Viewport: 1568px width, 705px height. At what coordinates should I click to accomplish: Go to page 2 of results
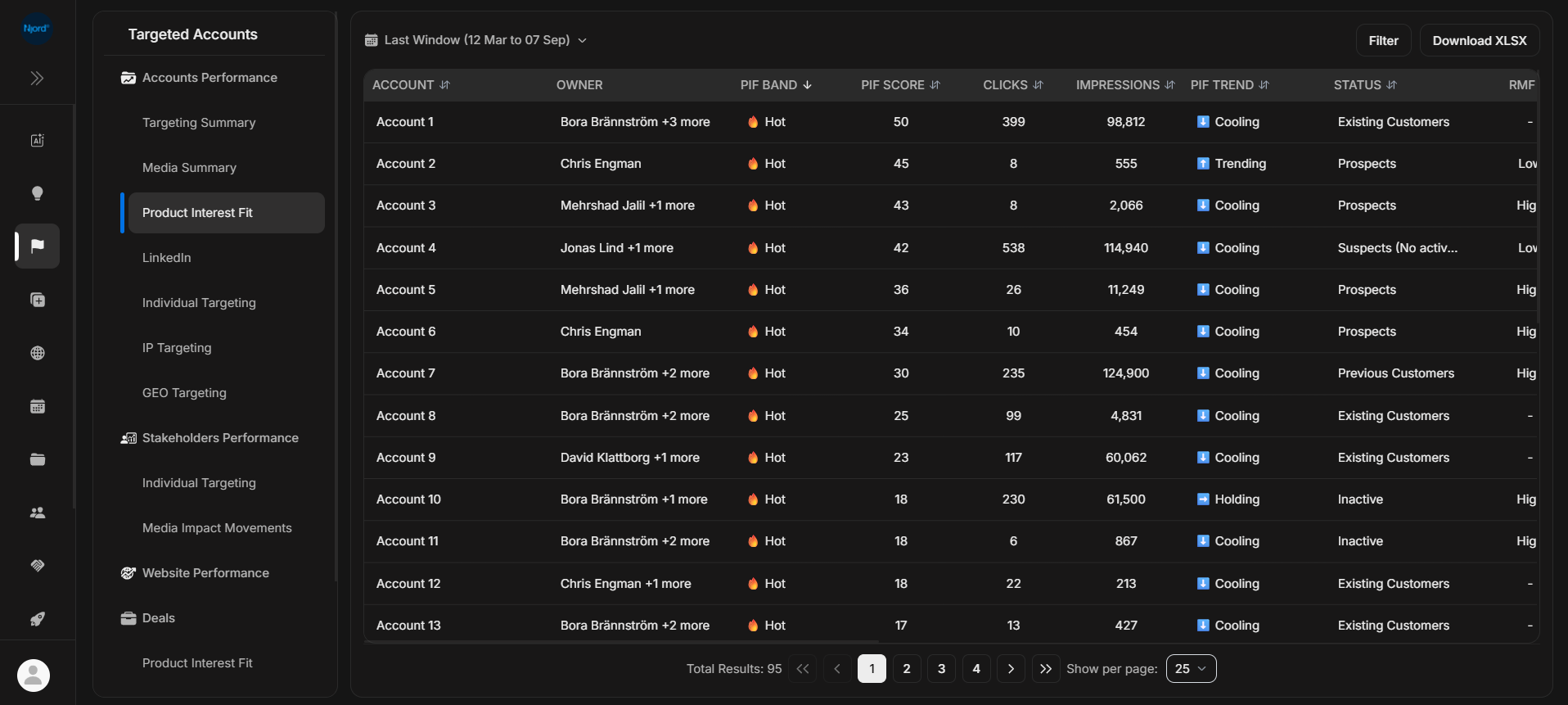click(907, 669)
